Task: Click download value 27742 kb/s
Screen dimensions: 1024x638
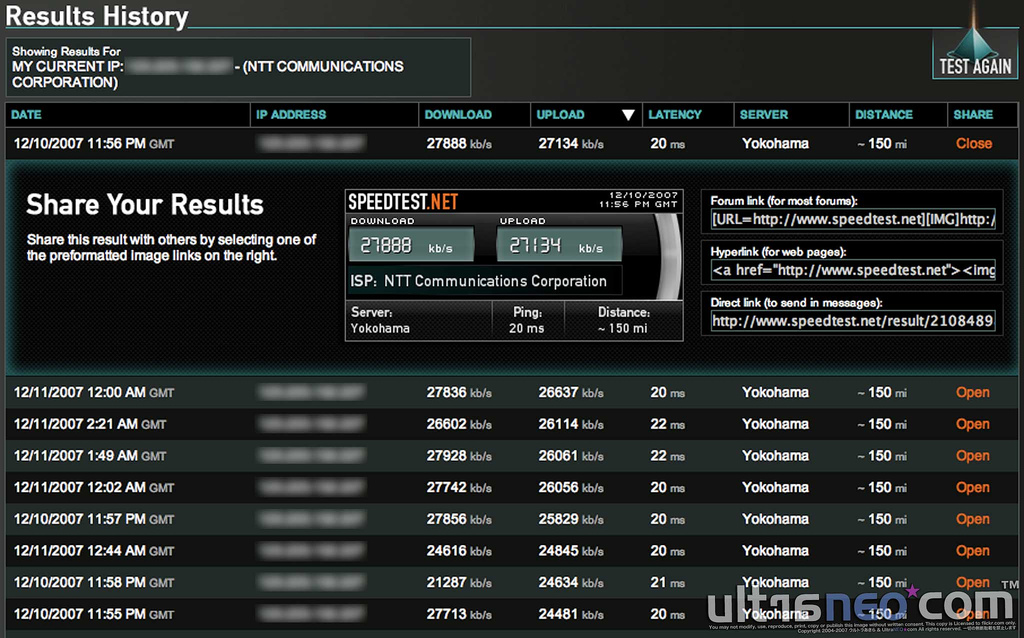Action: point(459,488)
